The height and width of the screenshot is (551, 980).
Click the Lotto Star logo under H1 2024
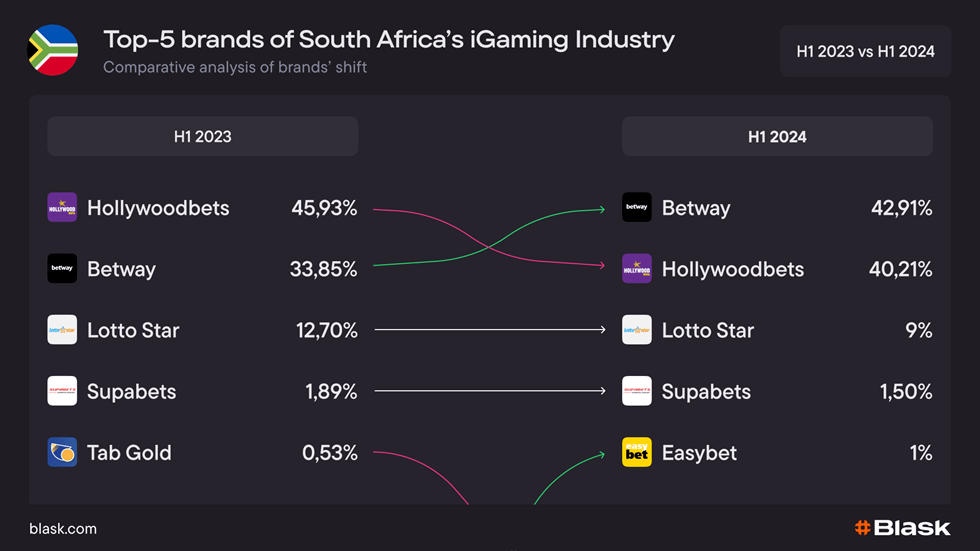[x=637, y=330]
